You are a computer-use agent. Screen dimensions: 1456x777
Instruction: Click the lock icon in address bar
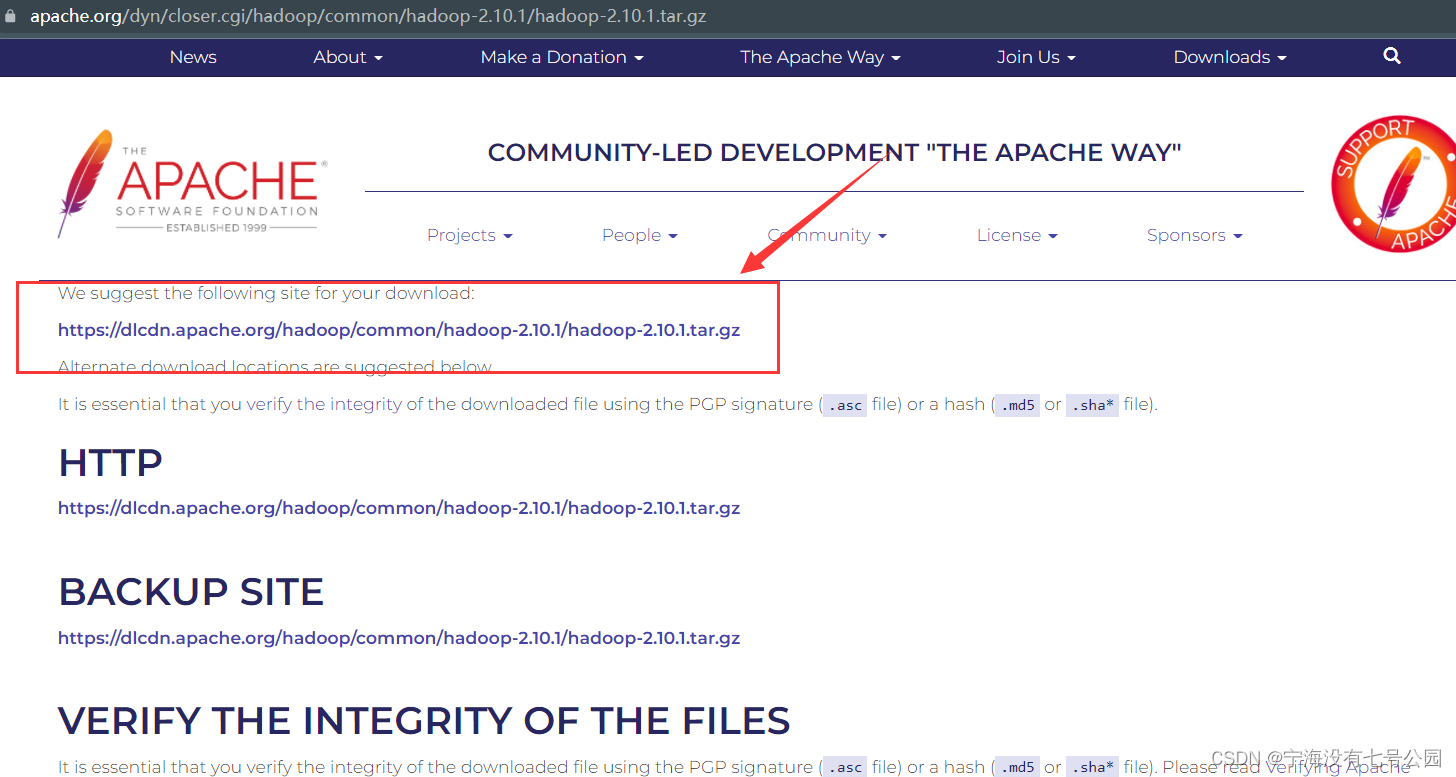tap(11, 16)
